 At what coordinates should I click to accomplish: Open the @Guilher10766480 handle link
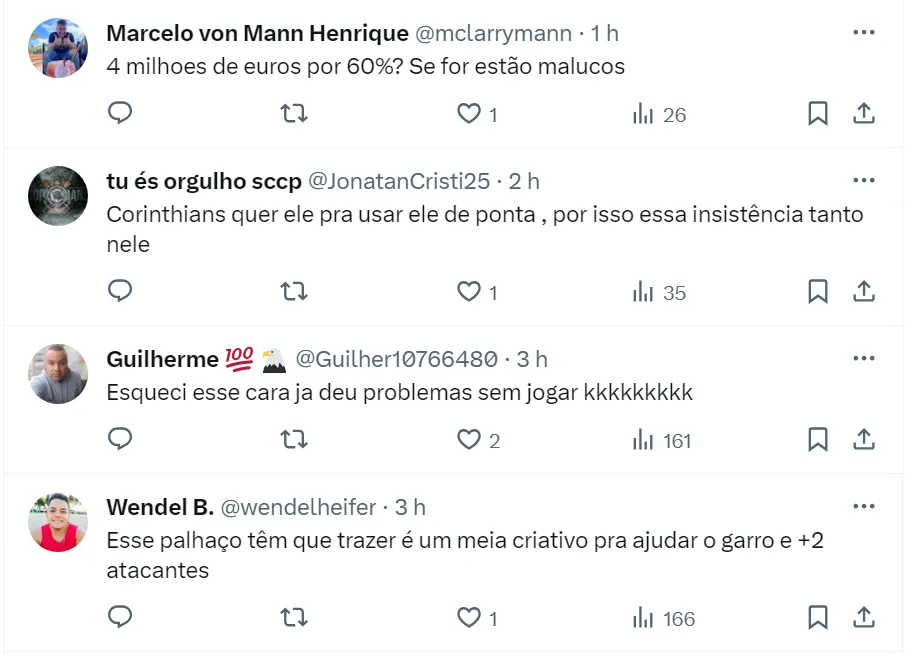click(396, 359)
